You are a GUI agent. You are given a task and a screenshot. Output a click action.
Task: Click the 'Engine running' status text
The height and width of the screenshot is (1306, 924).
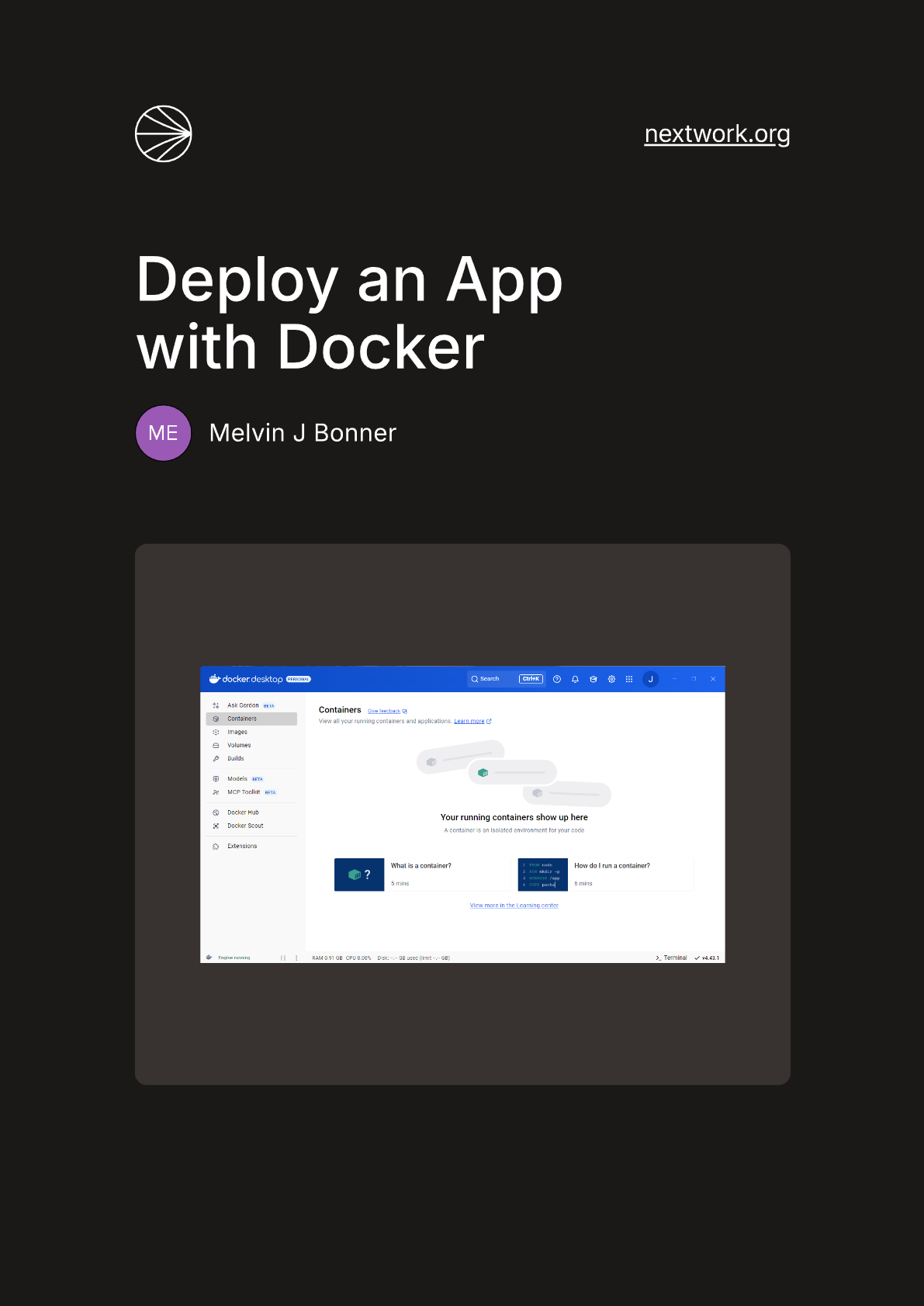234,958
